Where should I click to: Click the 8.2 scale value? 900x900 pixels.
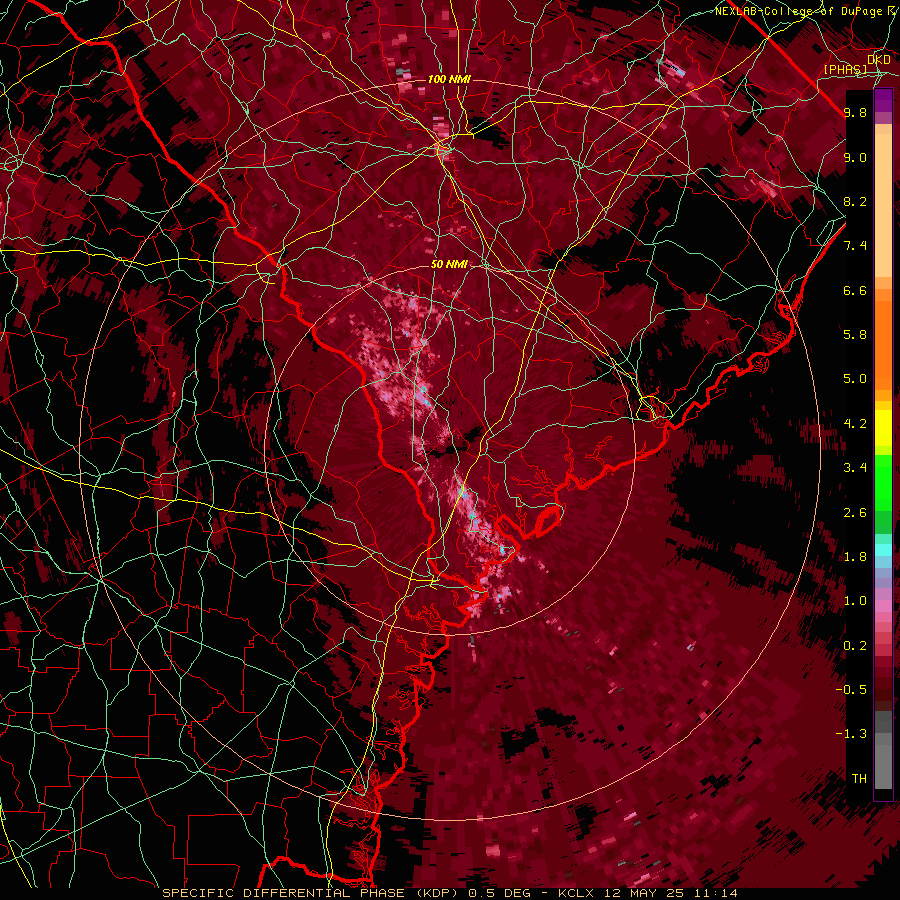click(855, 201)
